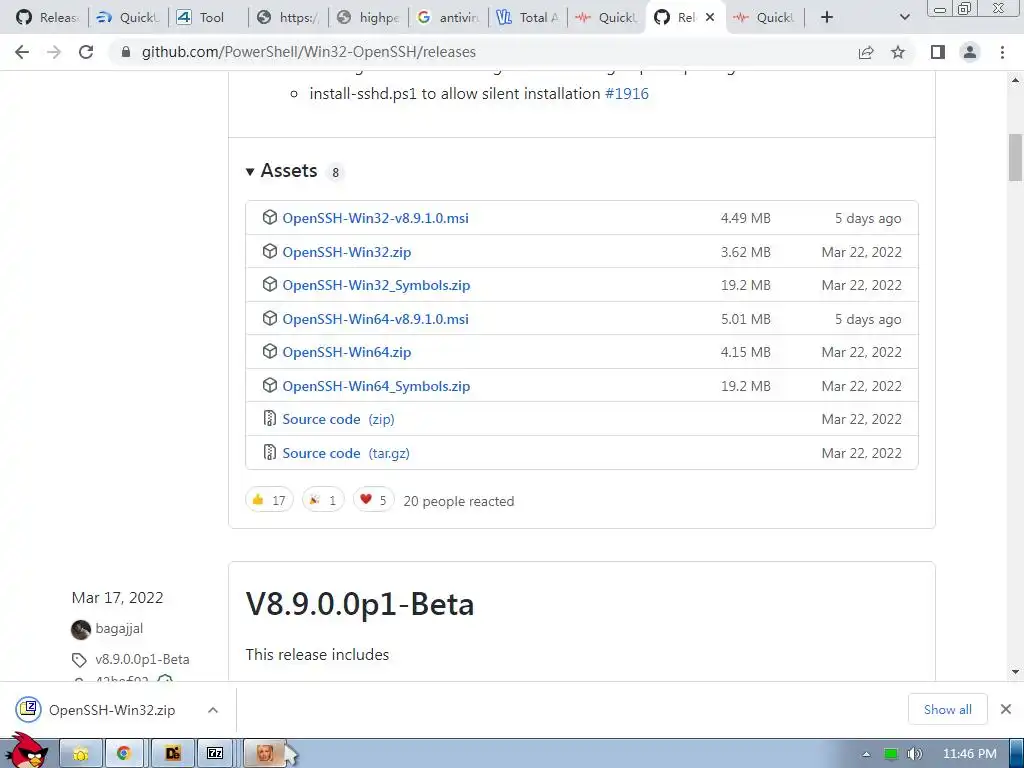Image resolution: width=1024 pixels, height=768 pixels.
Task: Show all downloads
Action: (947, 710)
